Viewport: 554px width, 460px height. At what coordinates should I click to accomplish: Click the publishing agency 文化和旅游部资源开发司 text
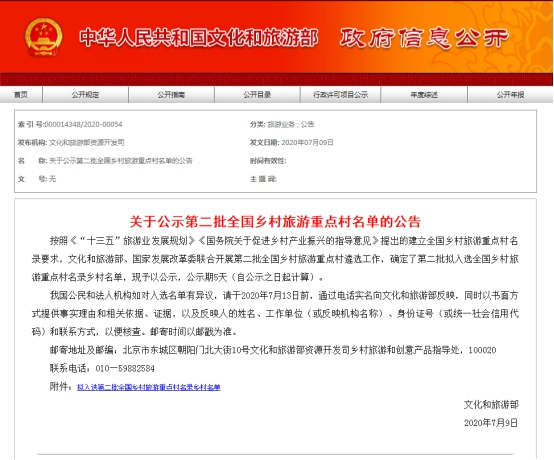[87, 142]
